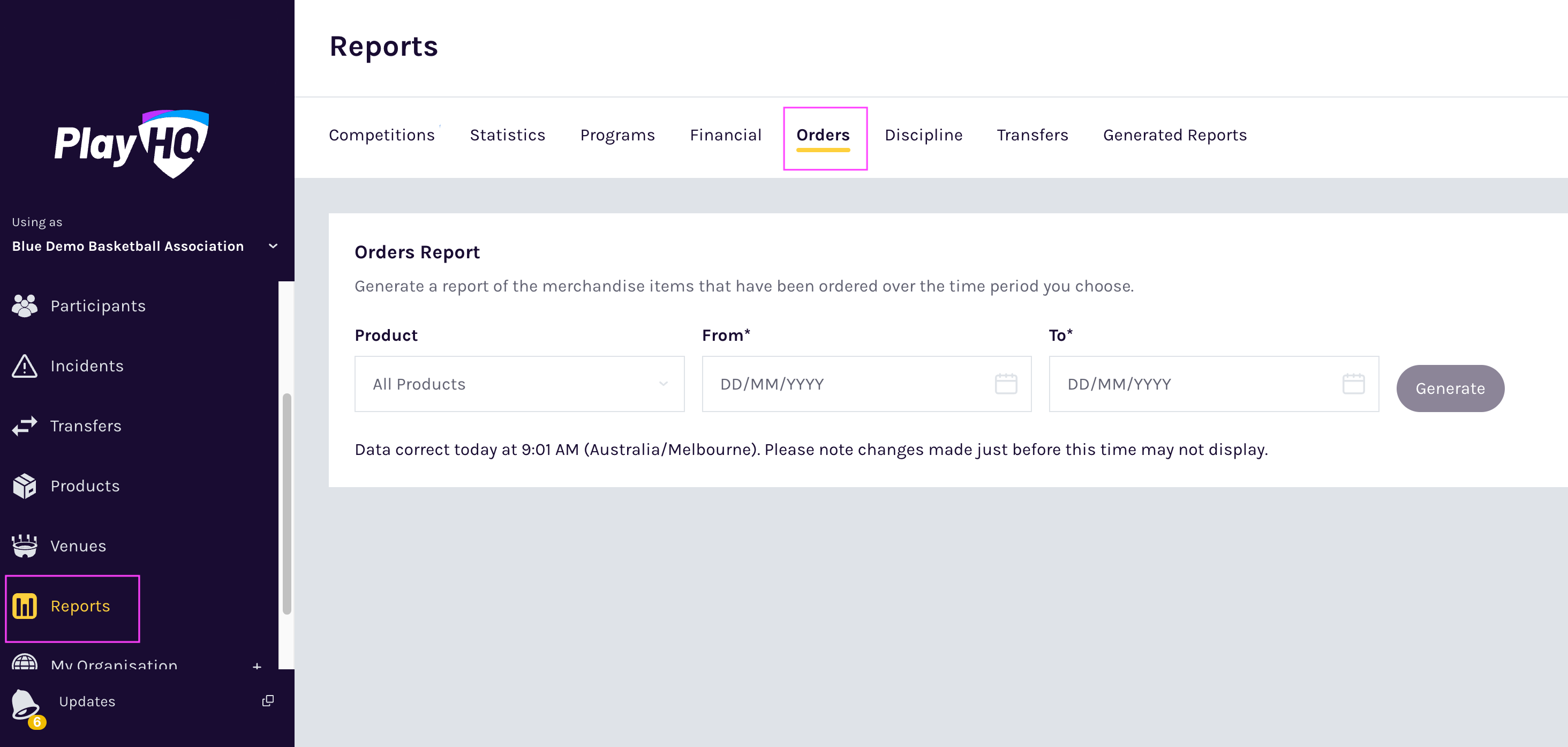Expand My Organisation with the plus control
Viewport: 1568px width, 747px height.
coord(257,666)
